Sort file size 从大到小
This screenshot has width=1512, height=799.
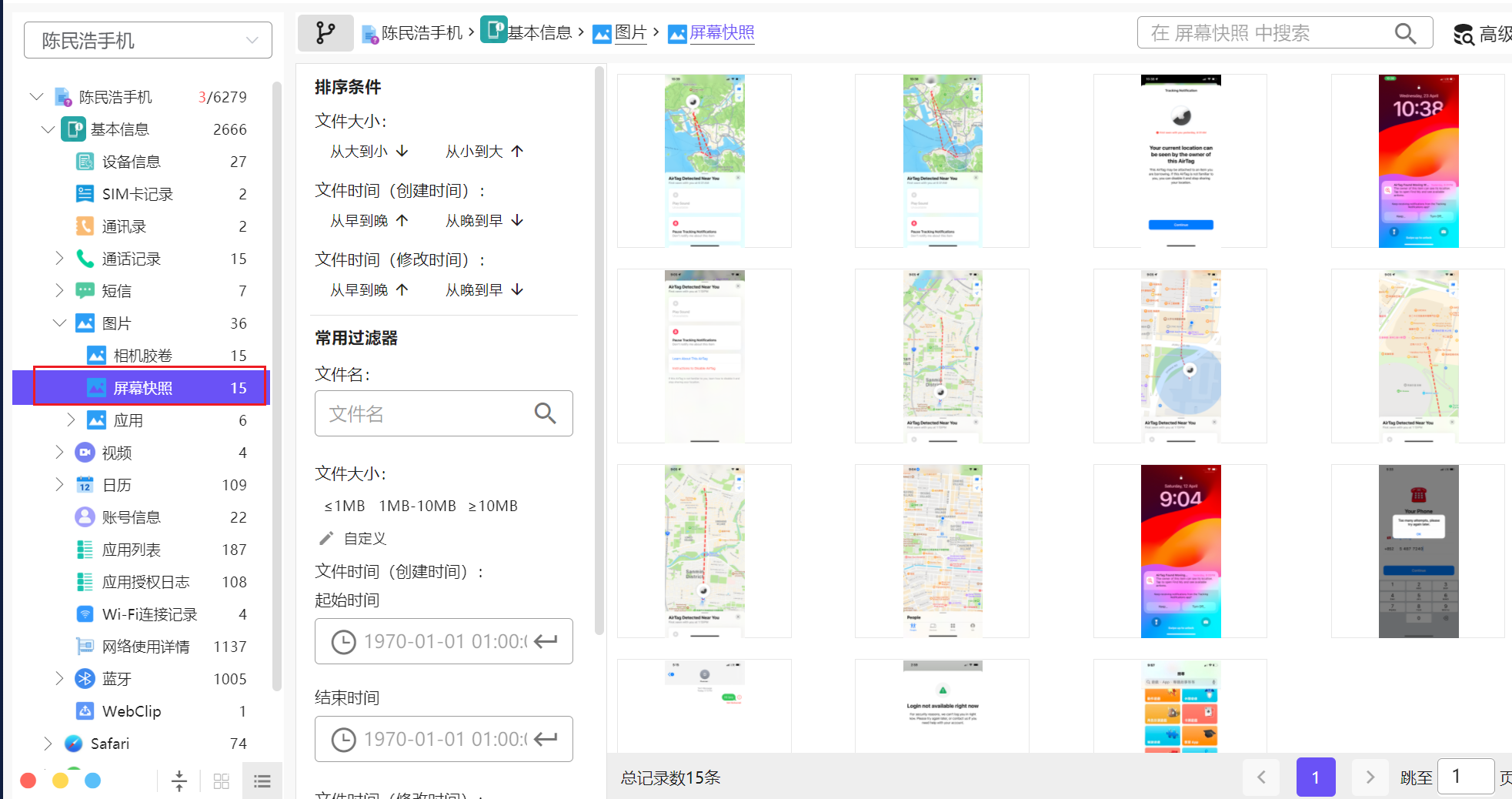pos(369,152)
